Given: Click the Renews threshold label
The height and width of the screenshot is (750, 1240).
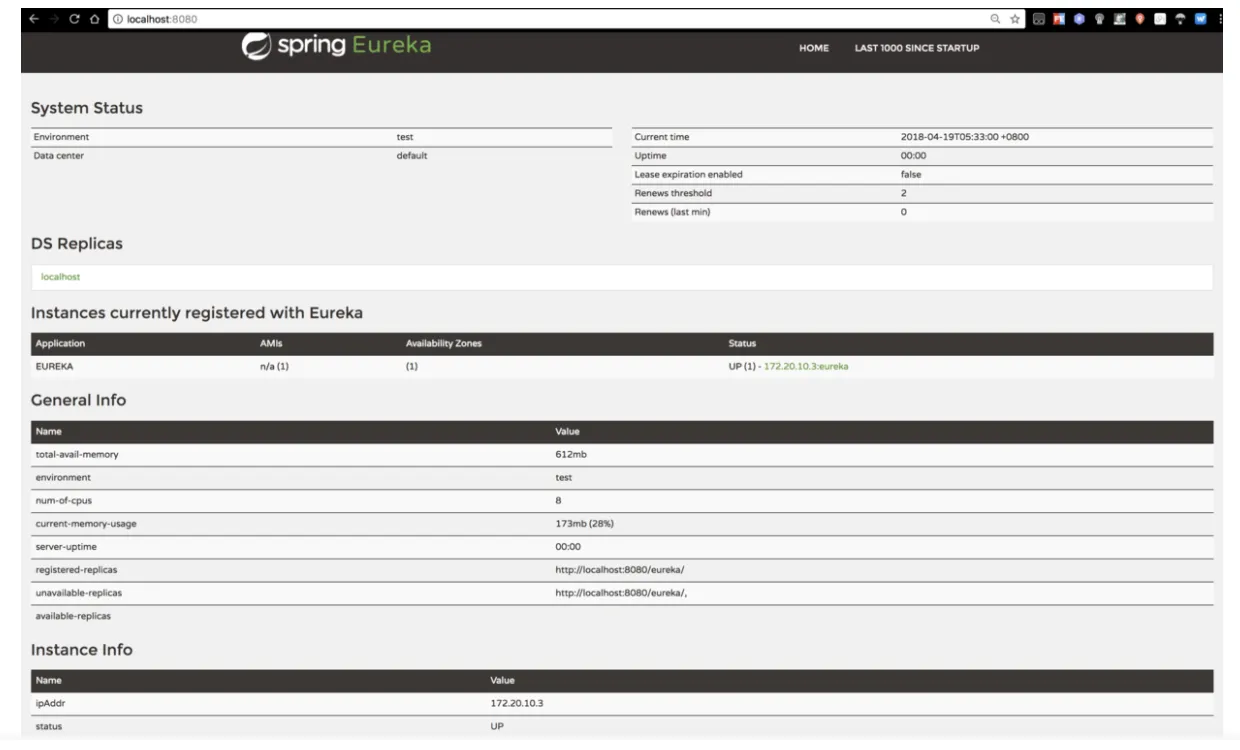Looking at the screenshot, I should pyautogui.click(x=673, y=193).
